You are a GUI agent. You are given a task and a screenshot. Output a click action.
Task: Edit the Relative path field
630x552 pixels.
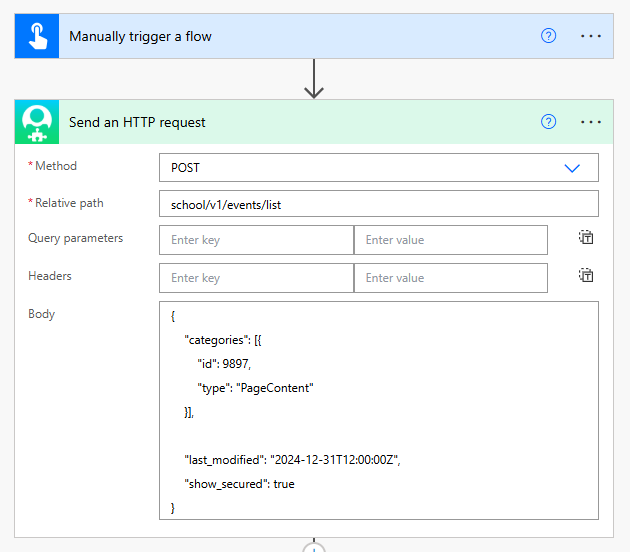(x=378, y=204)
